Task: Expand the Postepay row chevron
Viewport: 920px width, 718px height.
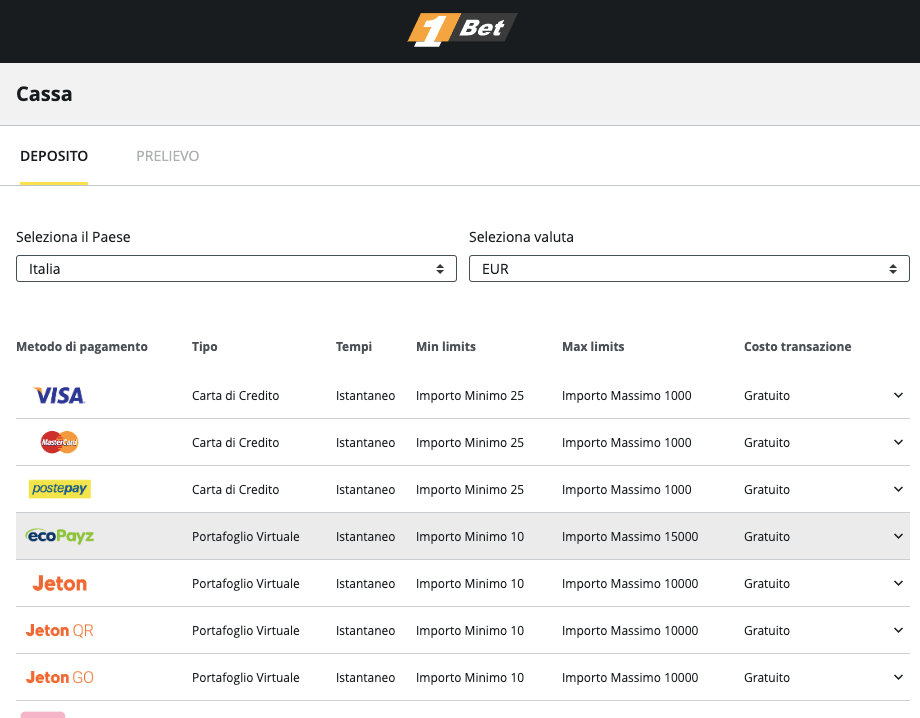Action: coord(898,489)
